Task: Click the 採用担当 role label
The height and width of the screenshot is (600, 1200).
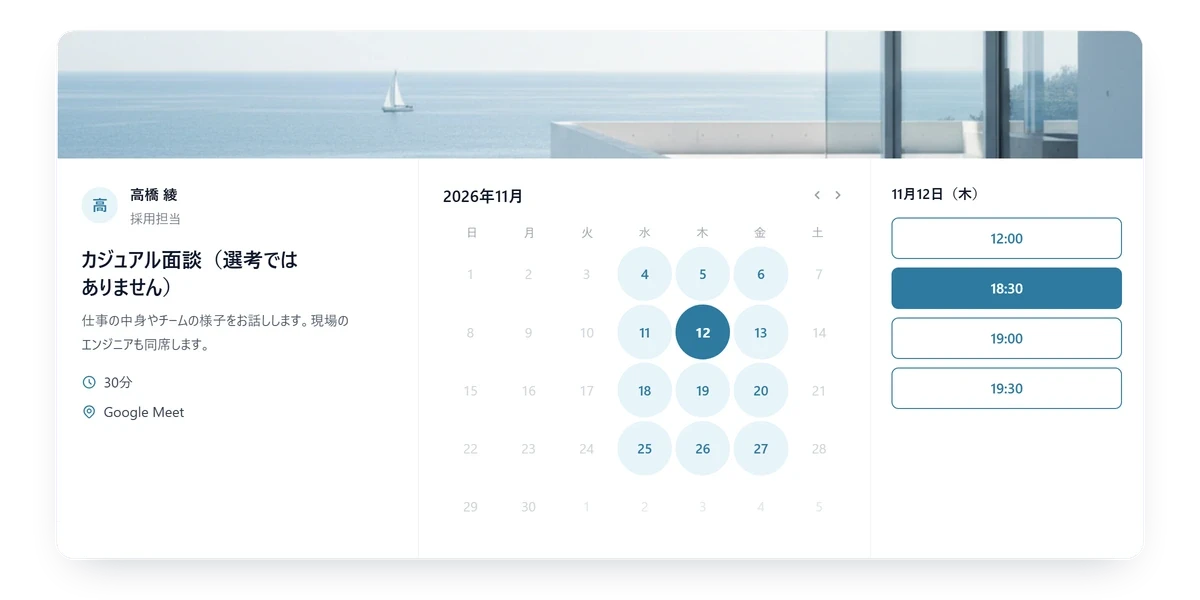Action: point(155,218)
